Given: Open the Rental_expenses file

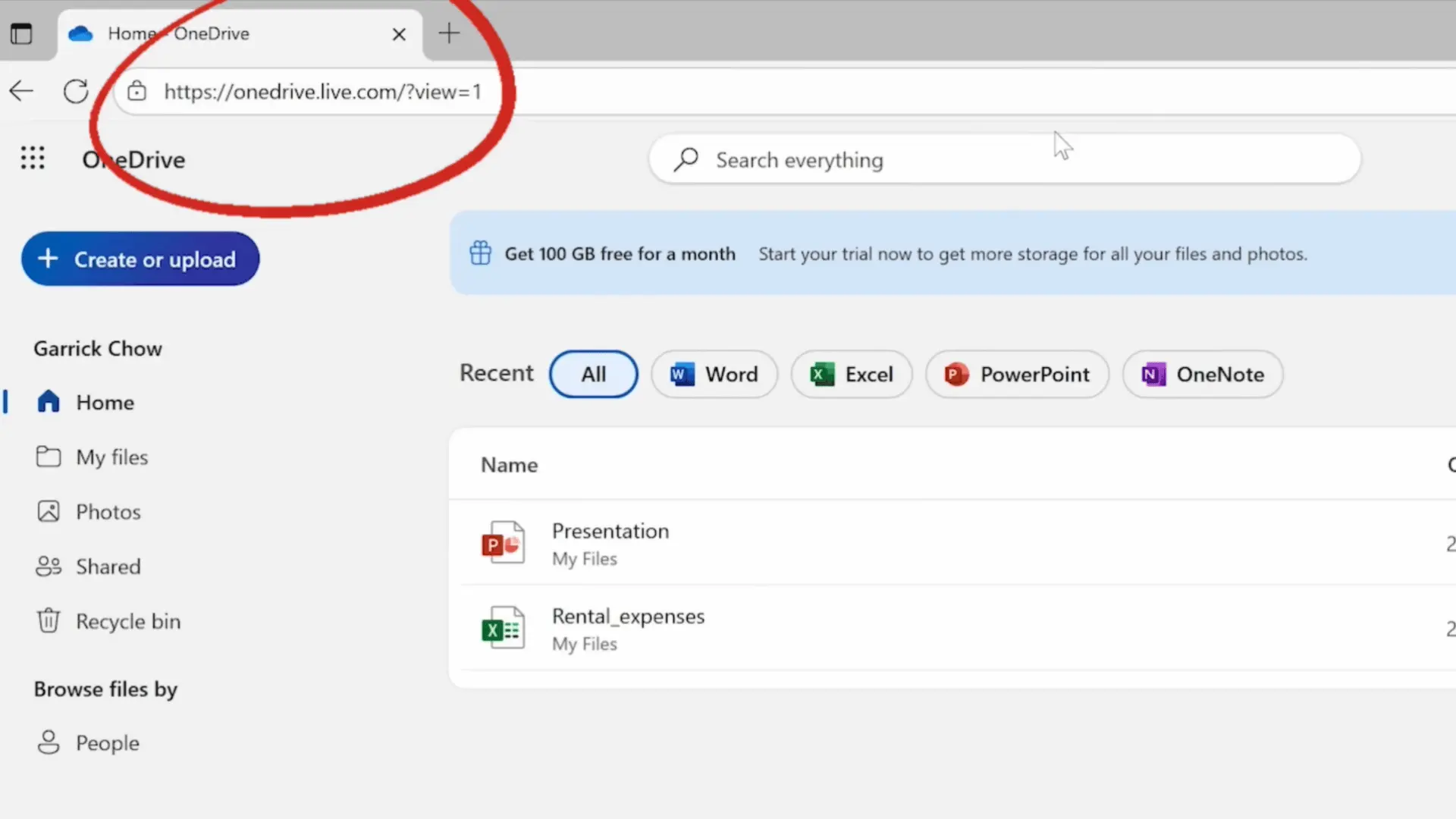Looking at the screenshot, I should (x=628, y=616).
